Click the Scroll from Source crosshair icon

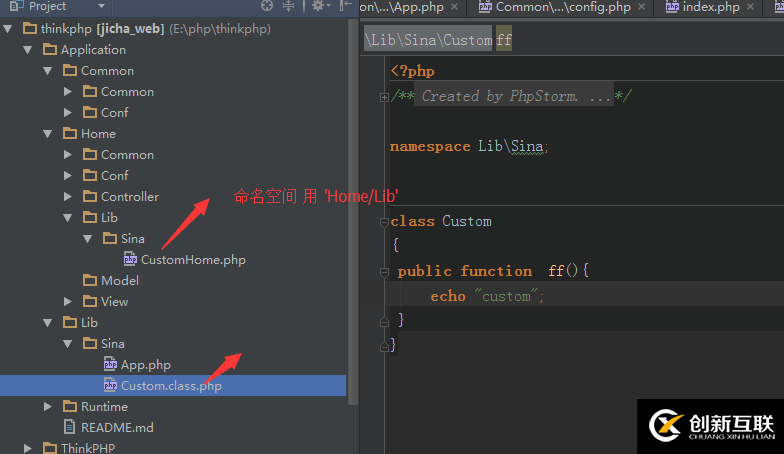point(267,6)
